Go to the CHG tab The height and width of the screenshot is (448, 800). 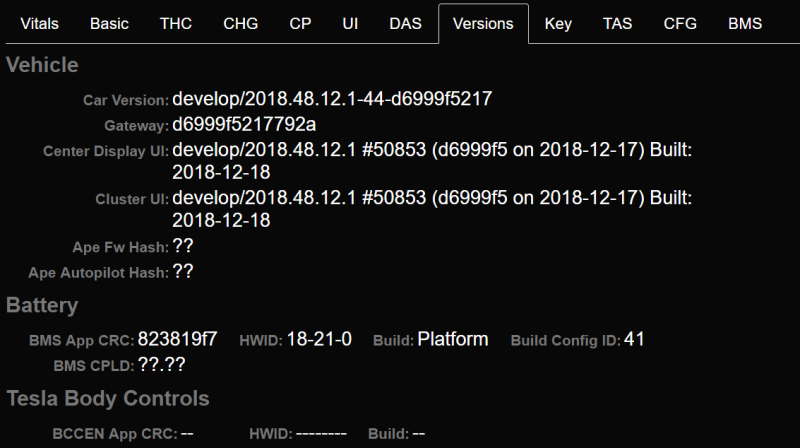tap(241, 24)
